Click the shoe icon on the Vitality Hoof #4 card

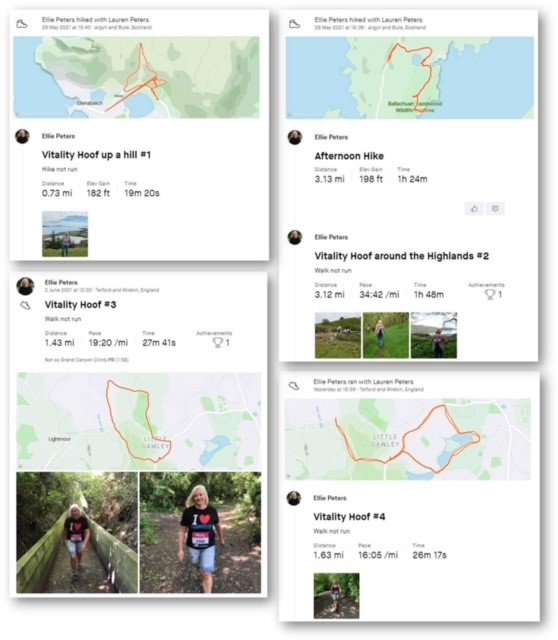coord(294,385)
